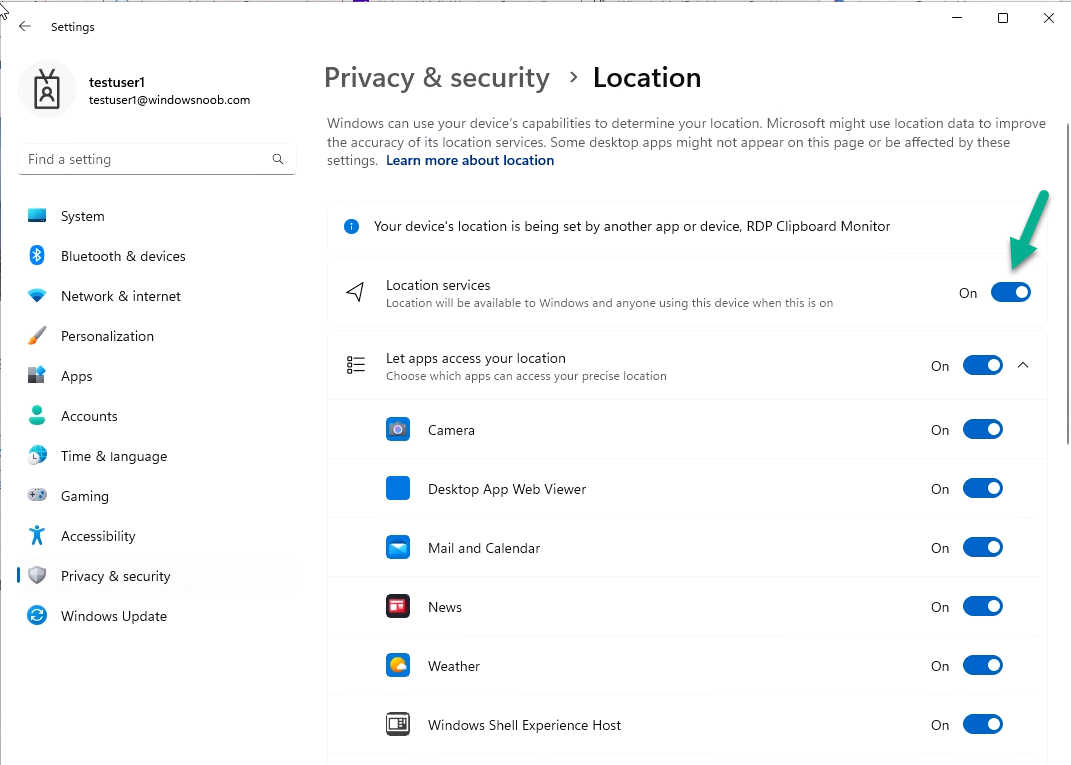Turn off Location services toggle

coord(1010,292)
